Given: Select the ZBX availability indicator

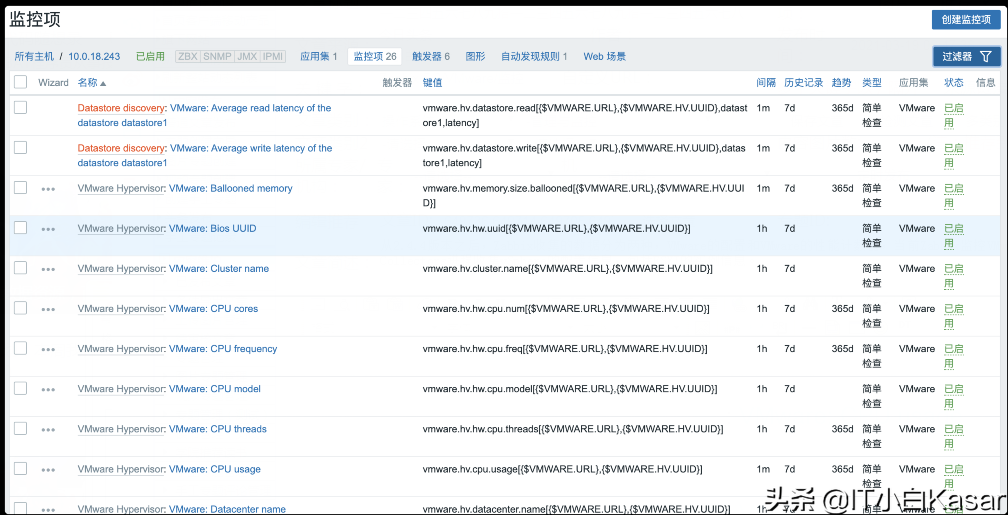Looking at the screenshot, I should pos(188,57).
